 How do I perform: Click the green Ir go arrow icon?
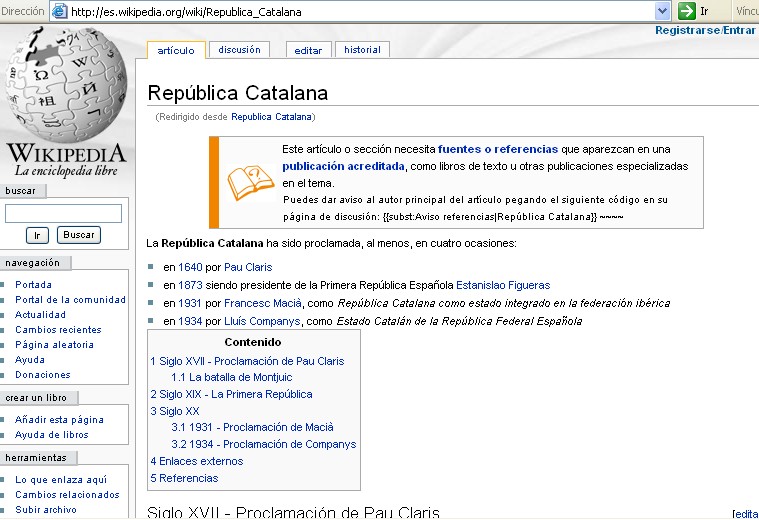coord(686,11)
